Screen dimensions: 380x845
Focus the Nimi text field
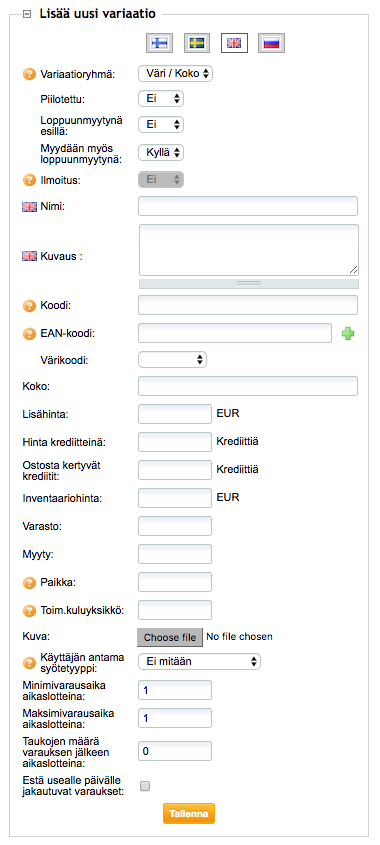pyautogui.click(x=248, y=206)
